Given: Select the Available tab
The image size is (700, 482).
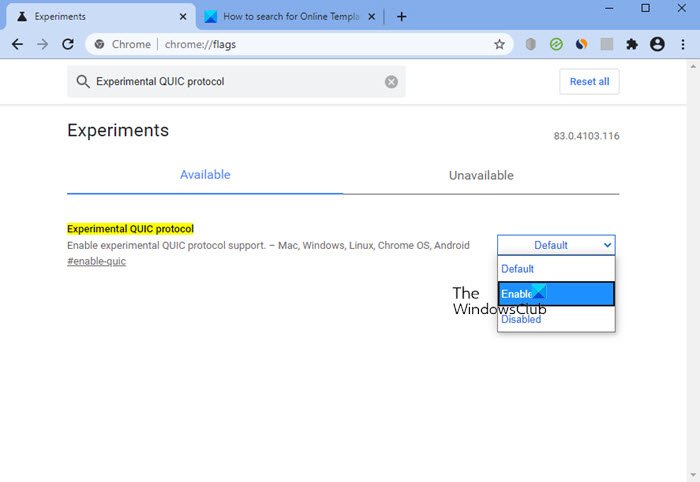Looking at the screenshot, I should [x=205, y=175].
